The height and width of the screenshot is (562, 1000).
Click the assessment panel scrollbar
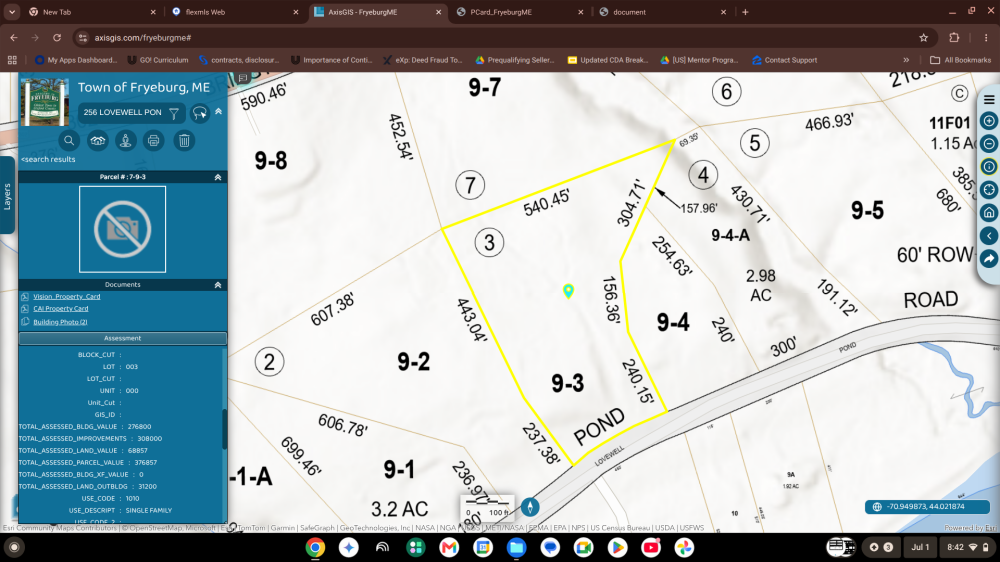pos(224,429)
